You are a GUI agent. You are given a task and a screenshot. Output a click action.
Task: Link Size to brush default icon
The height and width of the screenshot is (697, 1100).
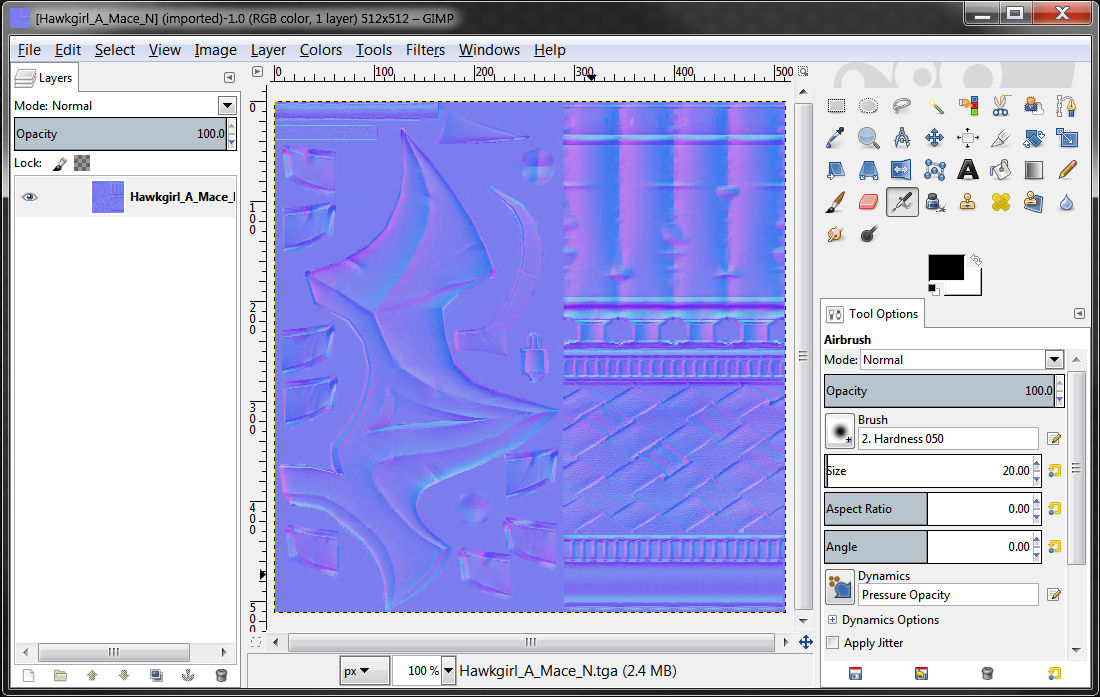[x=1054, y=471]
